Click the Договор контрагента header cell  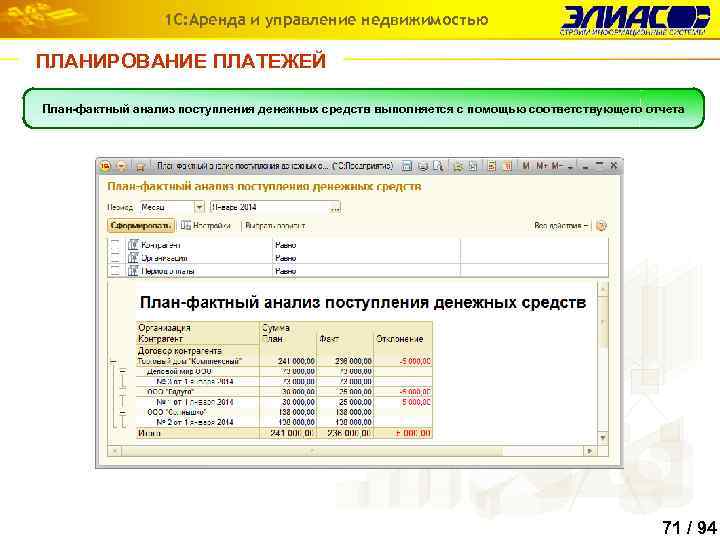pos(180,350)
